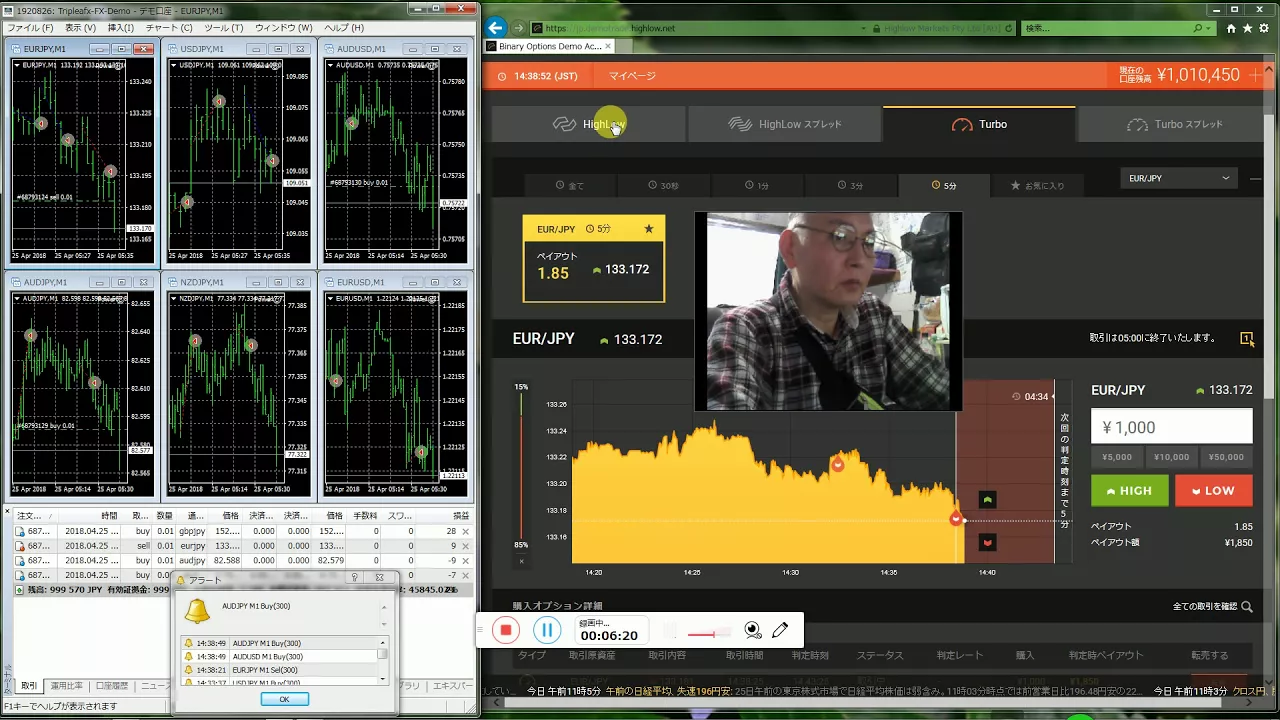Select the Turbo スプレッド tab
The height and width of the screenshot is (720, 1280).
coord(1175,124)
